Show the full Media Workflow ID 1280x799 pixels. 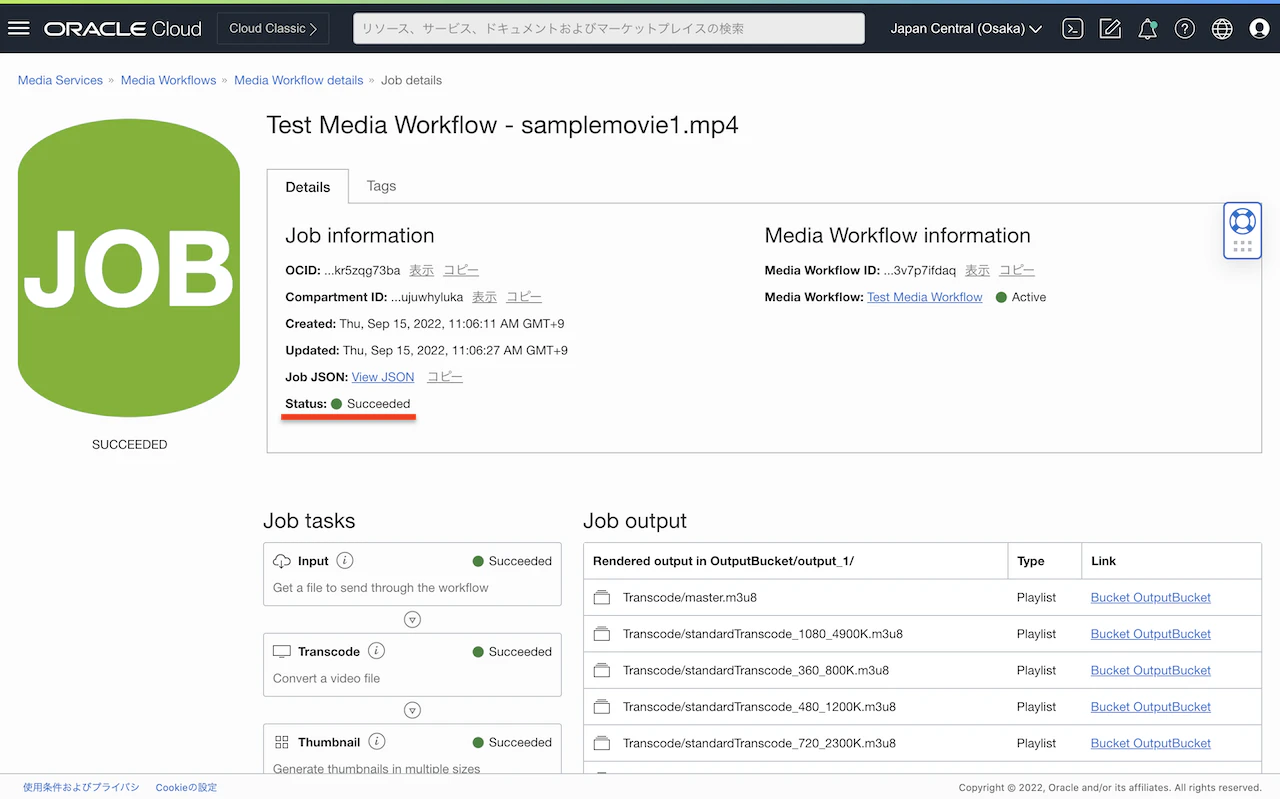pos(977,270)
